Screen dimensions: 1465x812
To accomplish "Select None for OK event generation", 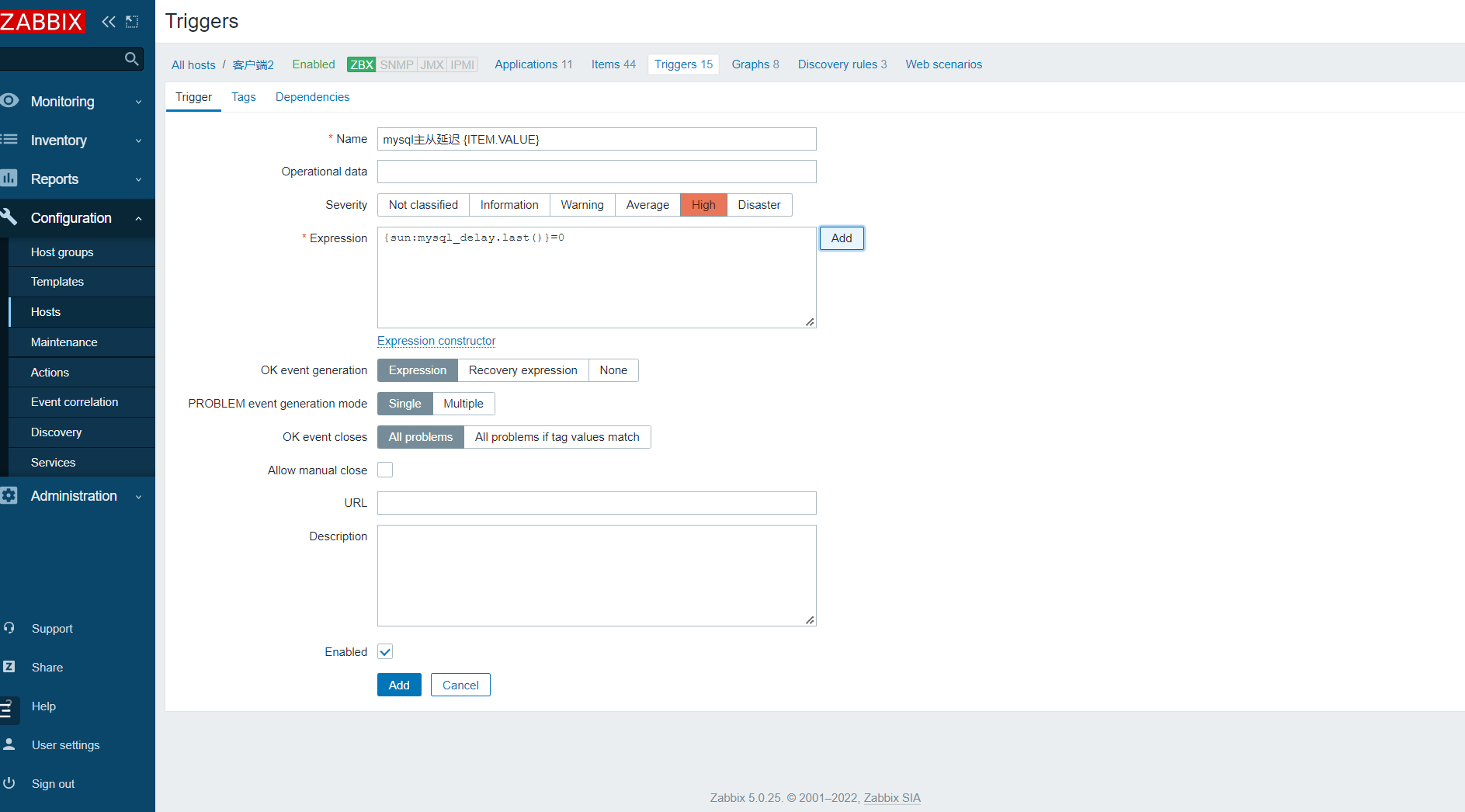I will pos(613,370).
